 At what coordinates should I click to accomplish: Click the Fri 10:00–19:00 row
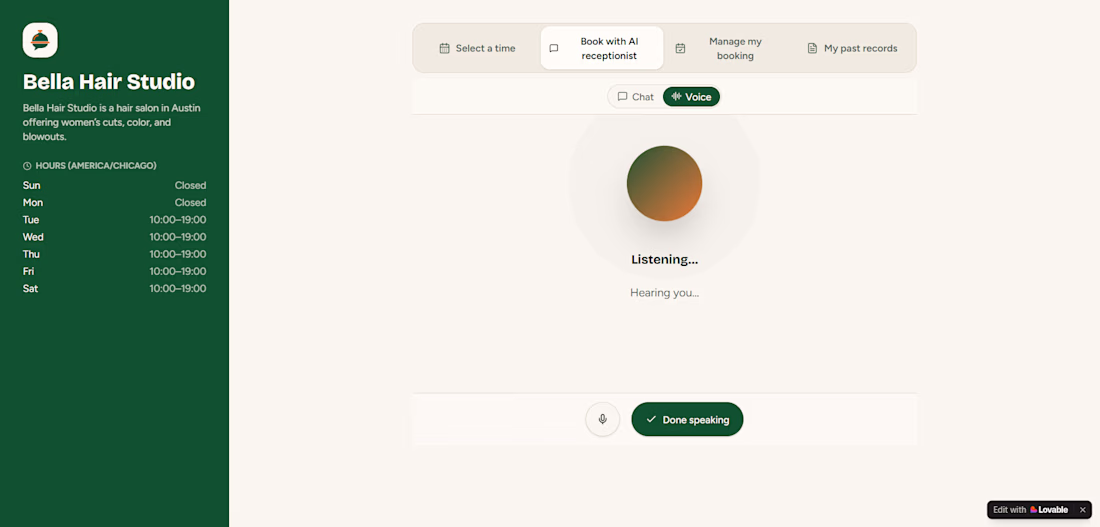(x=114, y=272)
